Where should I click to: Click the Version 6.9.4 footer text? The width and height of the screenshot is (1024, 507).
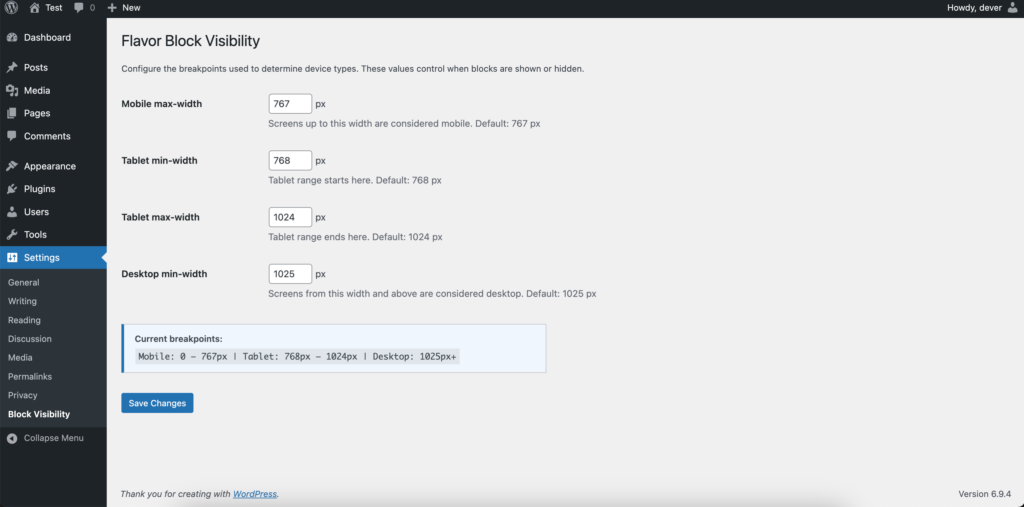[x=985, y=494]
